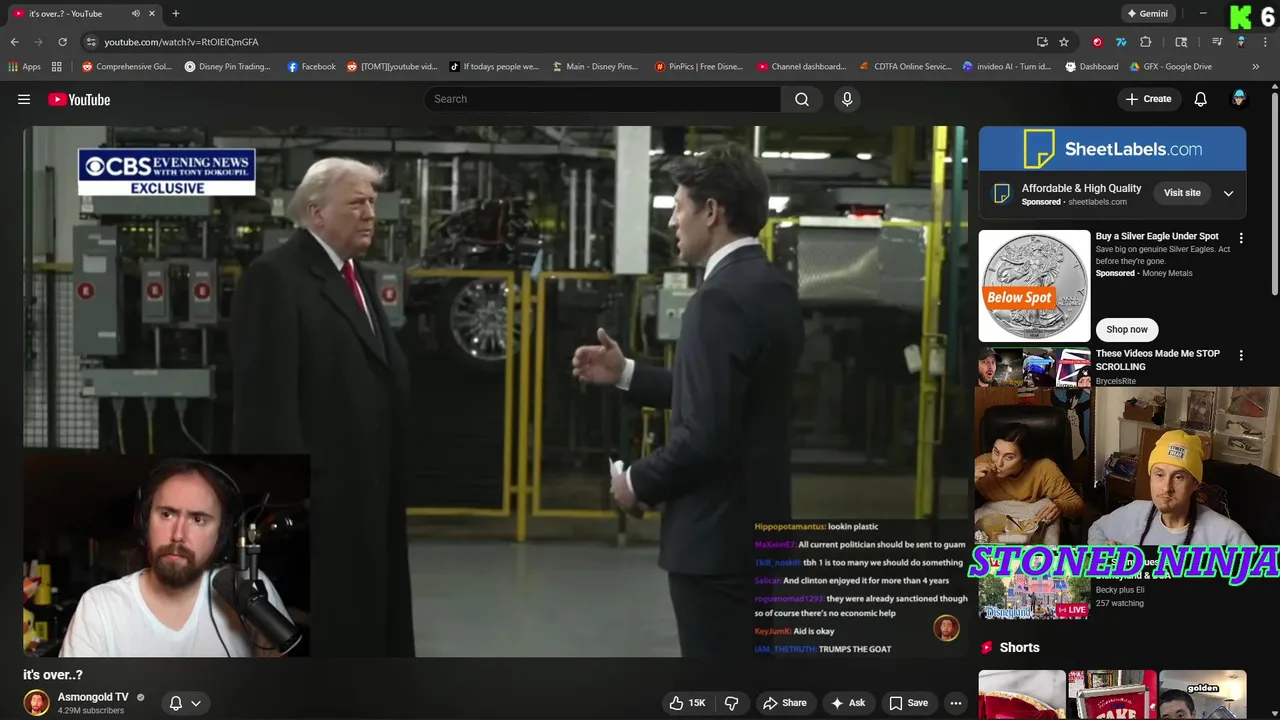Open the GFX - Google Drive bookmark
The width and height of the screenshot is (1280, 720).
click(x=1171, y=67)
